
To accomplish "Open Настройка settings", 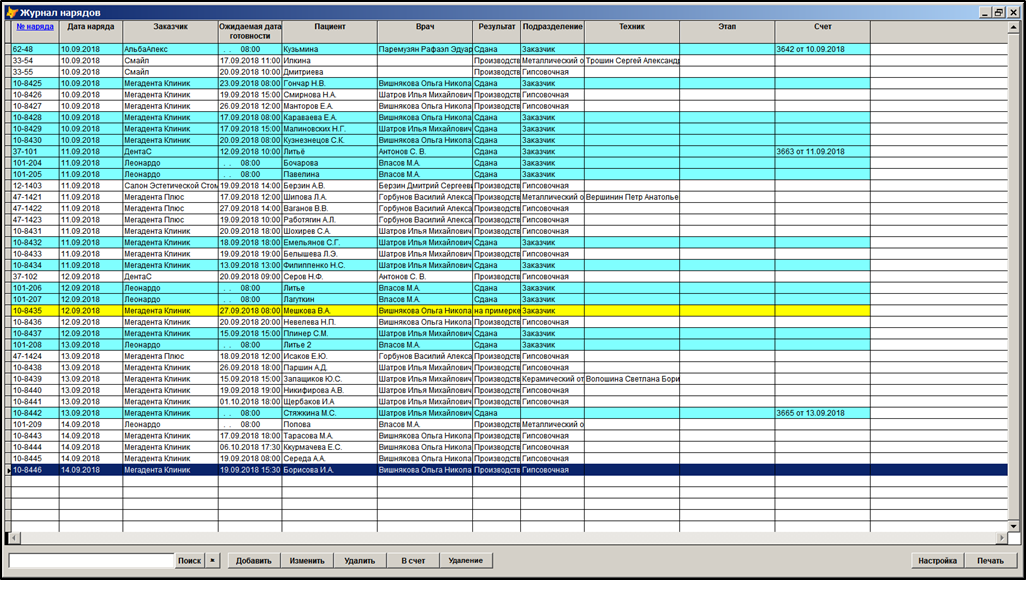I will pyautogui.click(x=938, y=561).
